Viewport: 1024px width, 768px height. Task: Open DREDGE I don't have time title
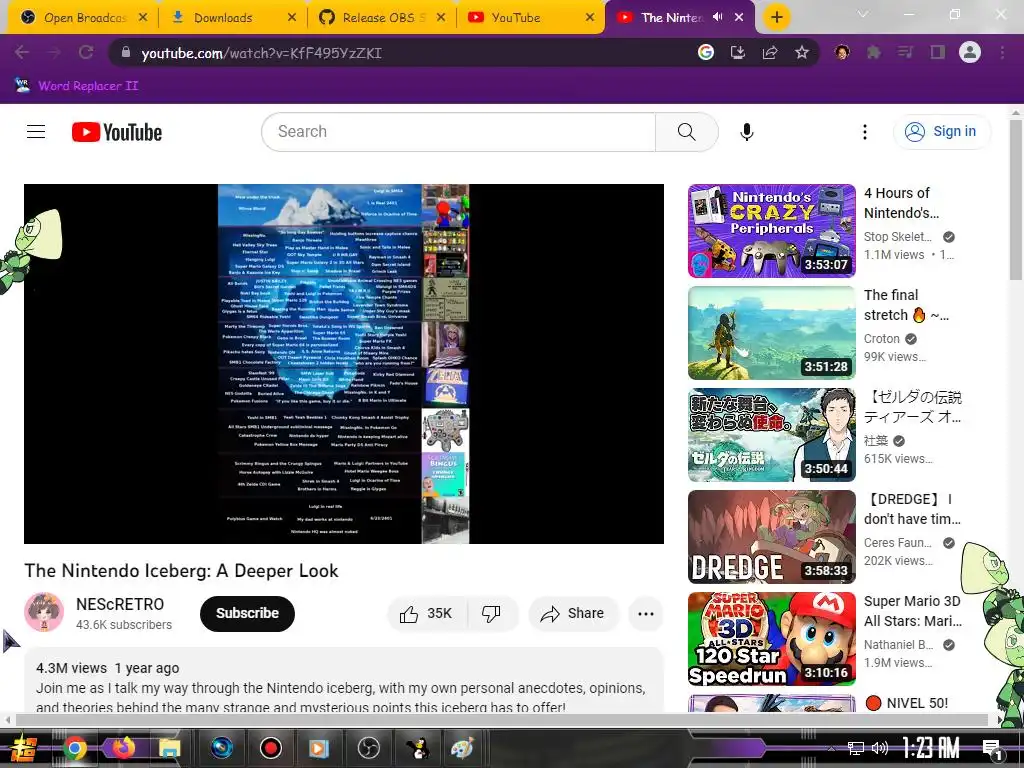[x=912, y=509]
